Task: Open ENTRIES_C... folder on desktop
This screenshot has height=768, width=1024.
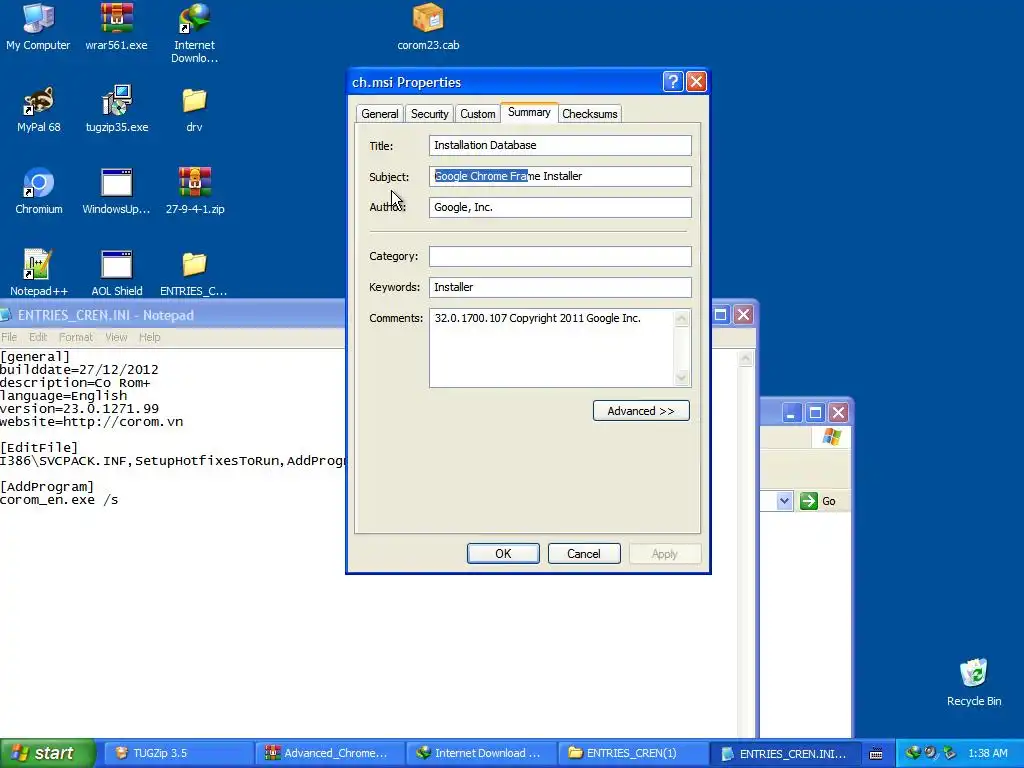Action: pyautogui.click(x=194, y=273)
